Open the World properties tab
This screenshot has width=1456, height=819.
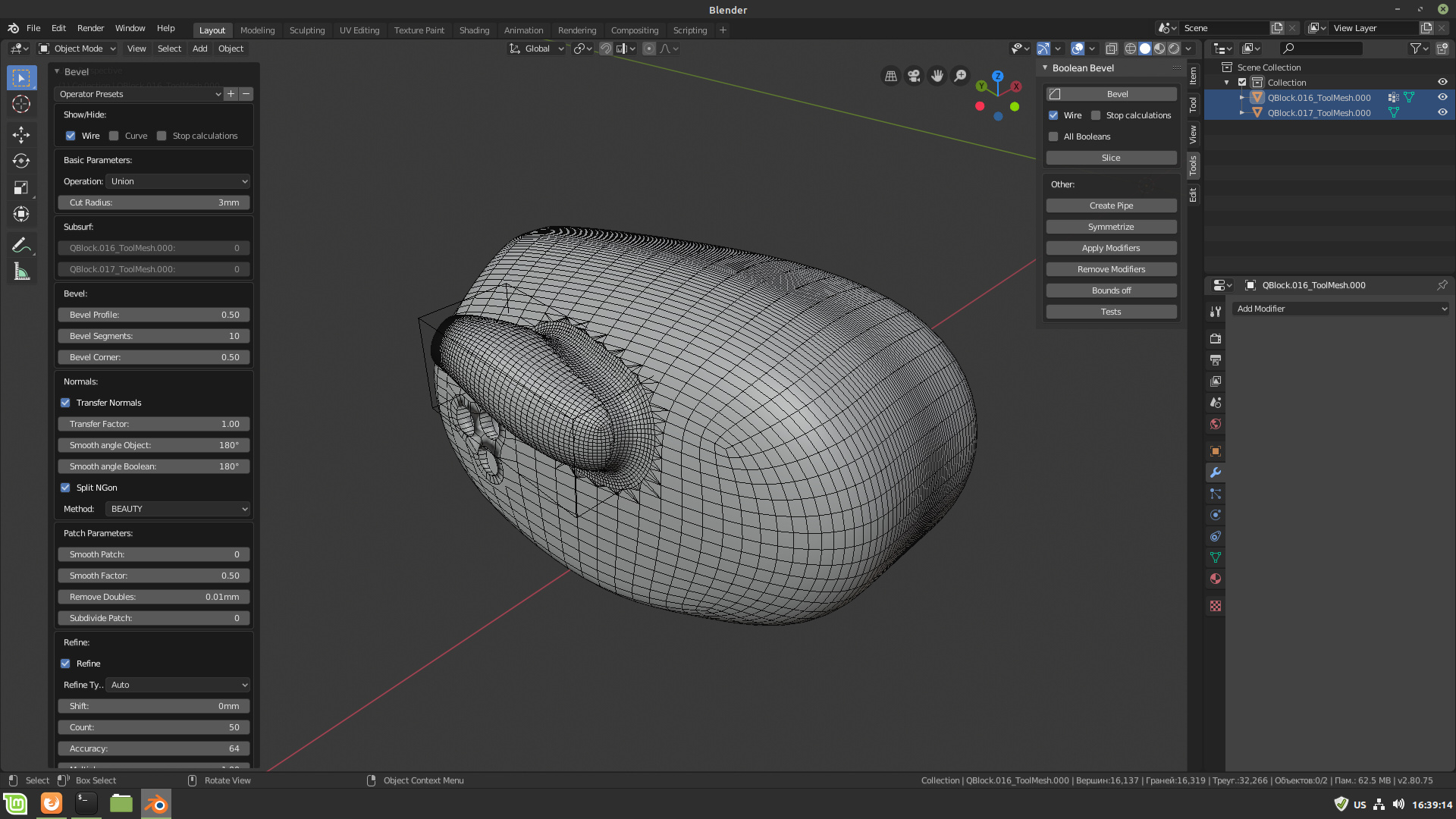1216,424
